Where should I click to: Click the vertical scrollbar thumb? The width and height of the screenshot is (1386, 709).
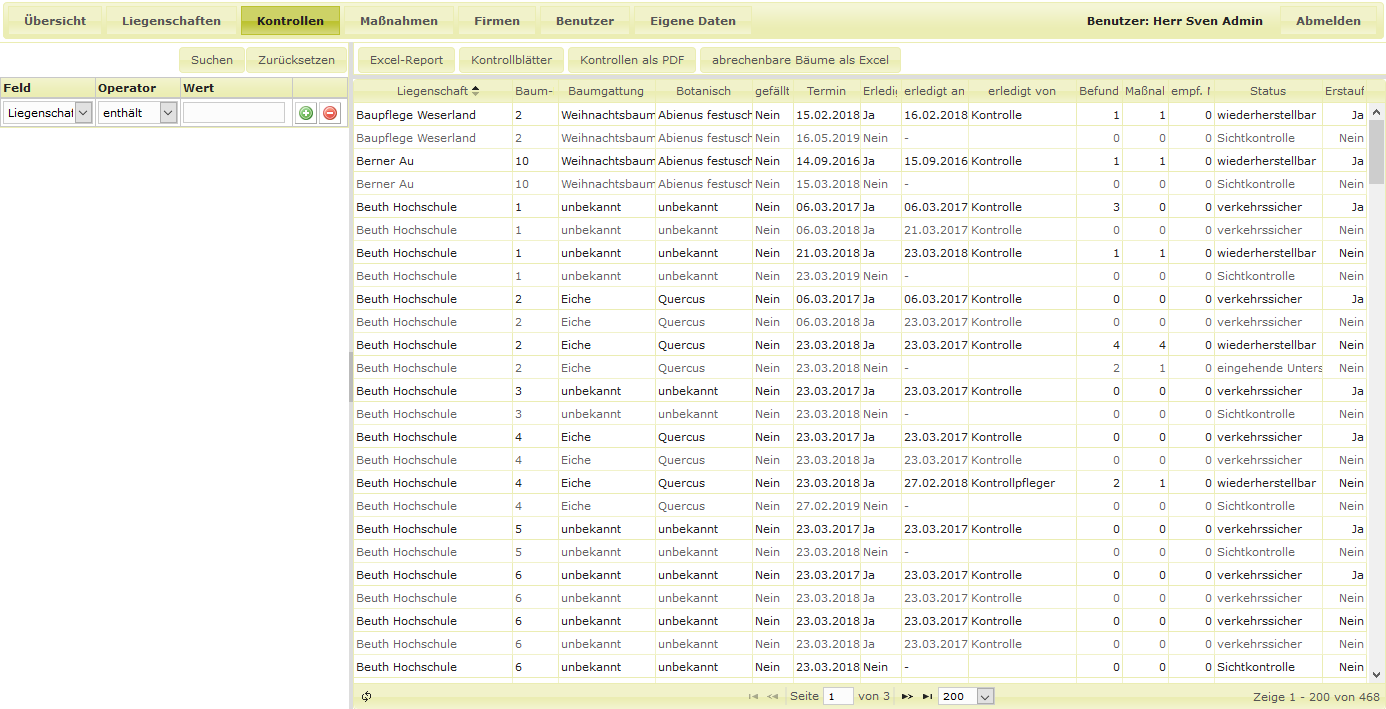[x=1376, y=151]
